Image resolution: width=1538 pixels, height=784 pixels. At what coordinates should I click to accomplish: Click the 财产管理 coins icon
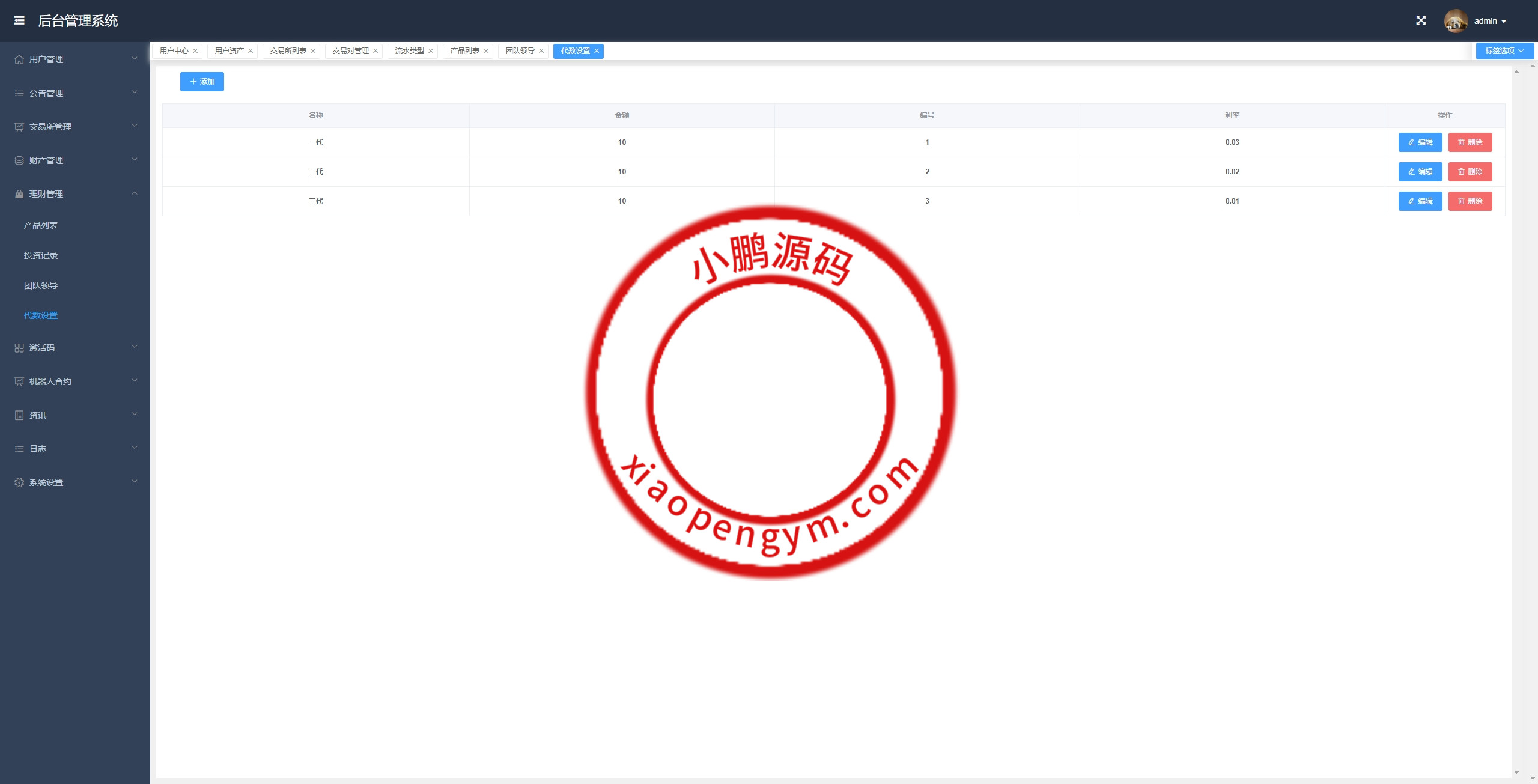pos(19,160)
